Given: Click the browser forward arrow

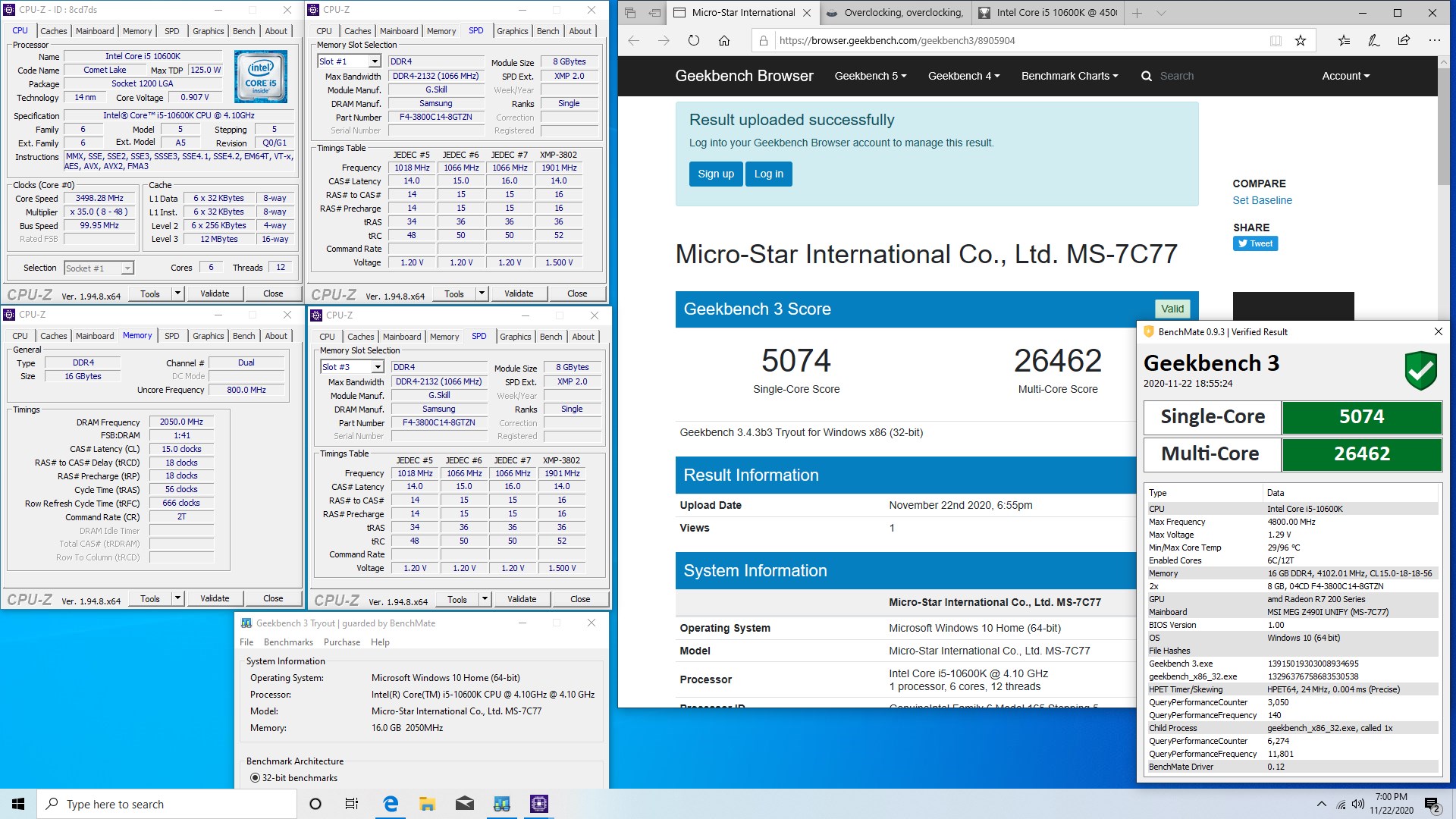Looking at the screenshot, I should [664, 41].
